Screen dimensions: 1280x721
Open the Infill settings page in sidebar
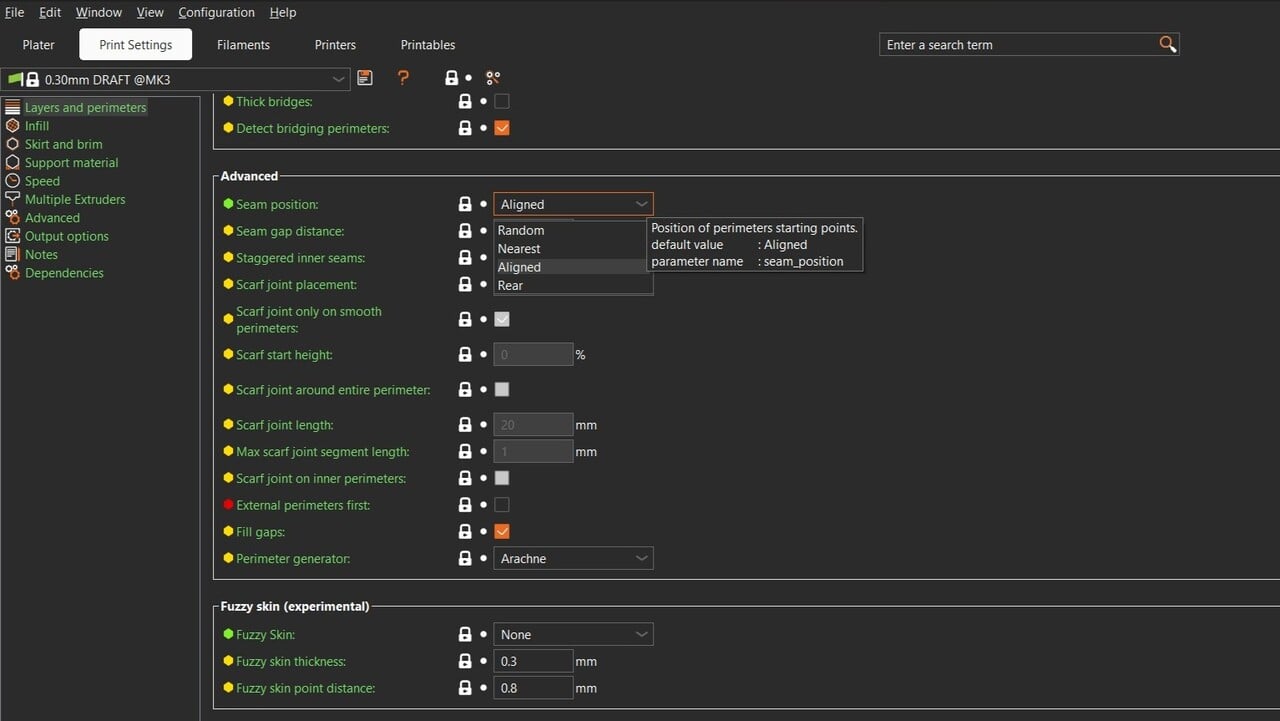[x=37, y=126]
